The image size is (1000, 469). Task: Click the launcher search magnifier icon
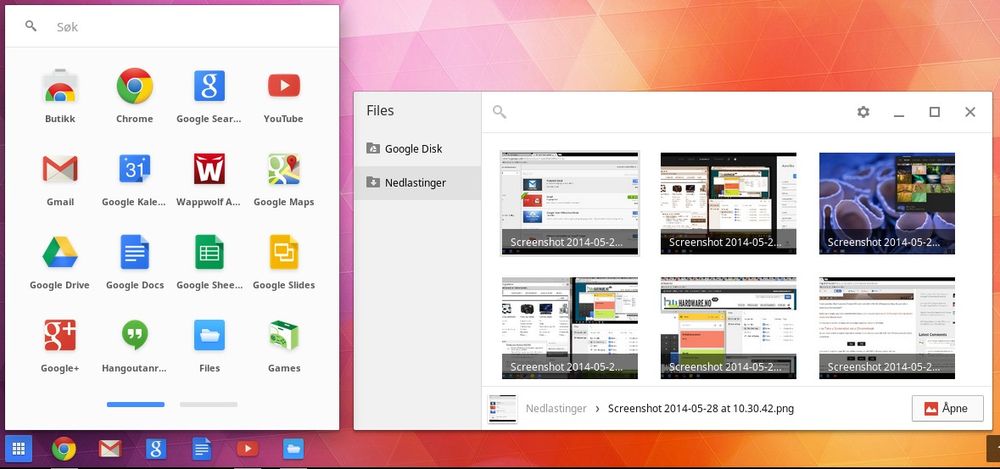tap(31, 26)
